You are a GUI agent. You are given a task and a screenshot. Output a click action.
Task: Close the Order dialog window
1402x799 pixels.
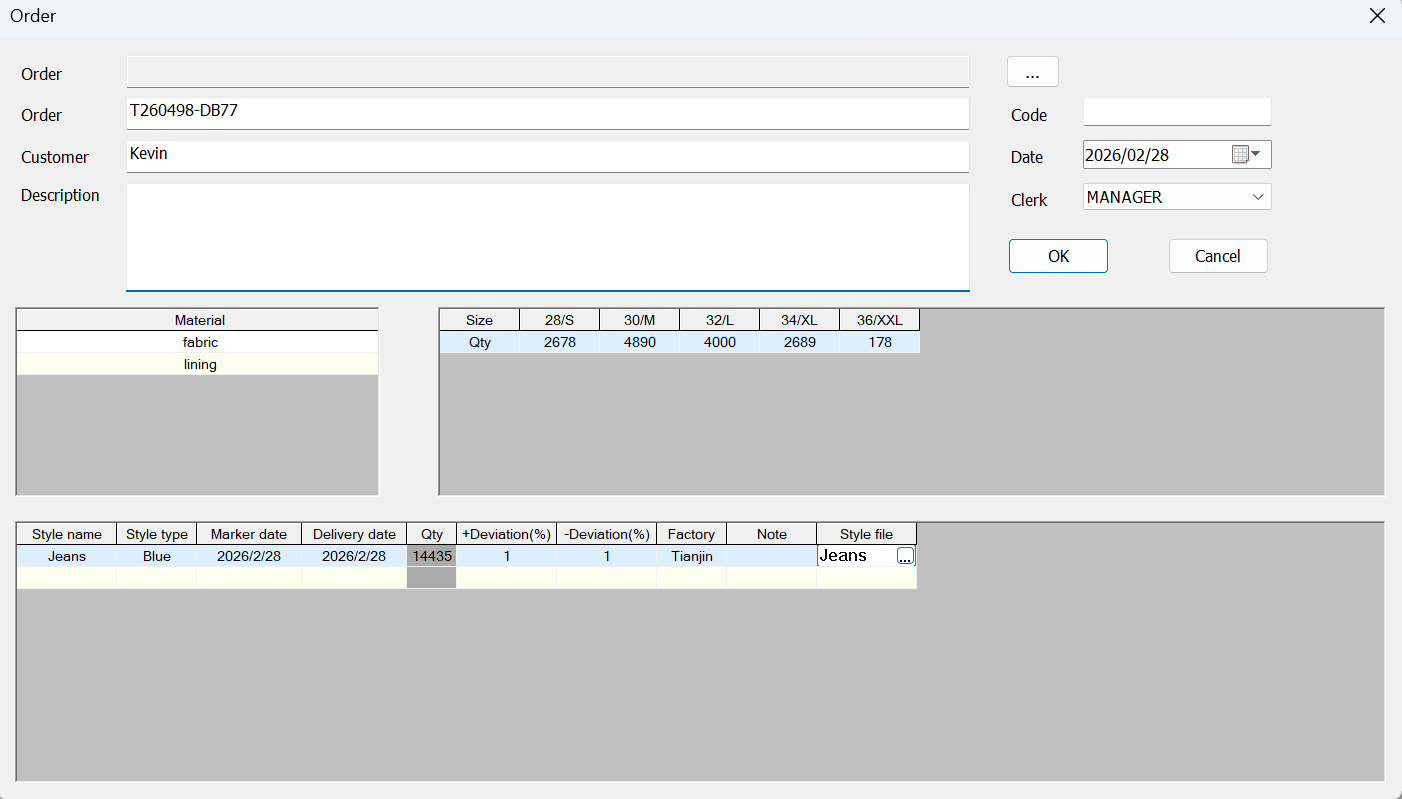1377,16
